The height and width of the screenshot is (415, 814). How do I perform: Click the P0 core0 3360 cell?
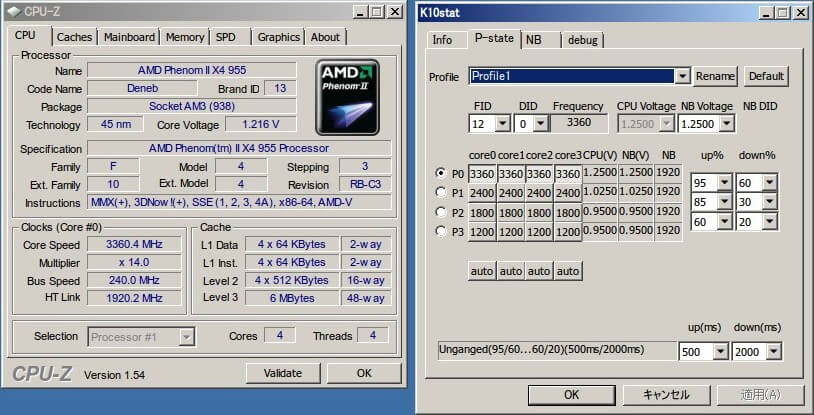482,173
